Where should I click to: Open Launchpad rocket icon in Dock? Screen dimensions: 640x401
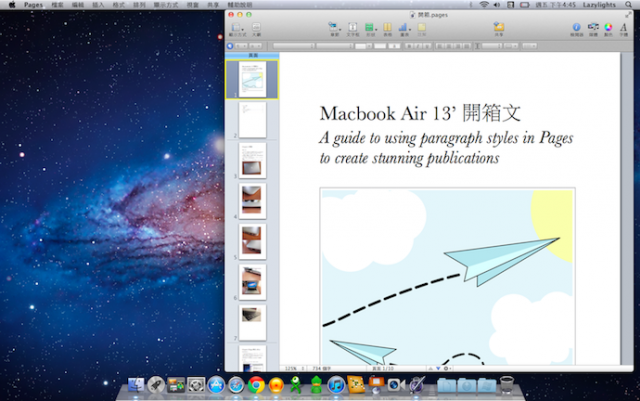[x=156, y=385]
